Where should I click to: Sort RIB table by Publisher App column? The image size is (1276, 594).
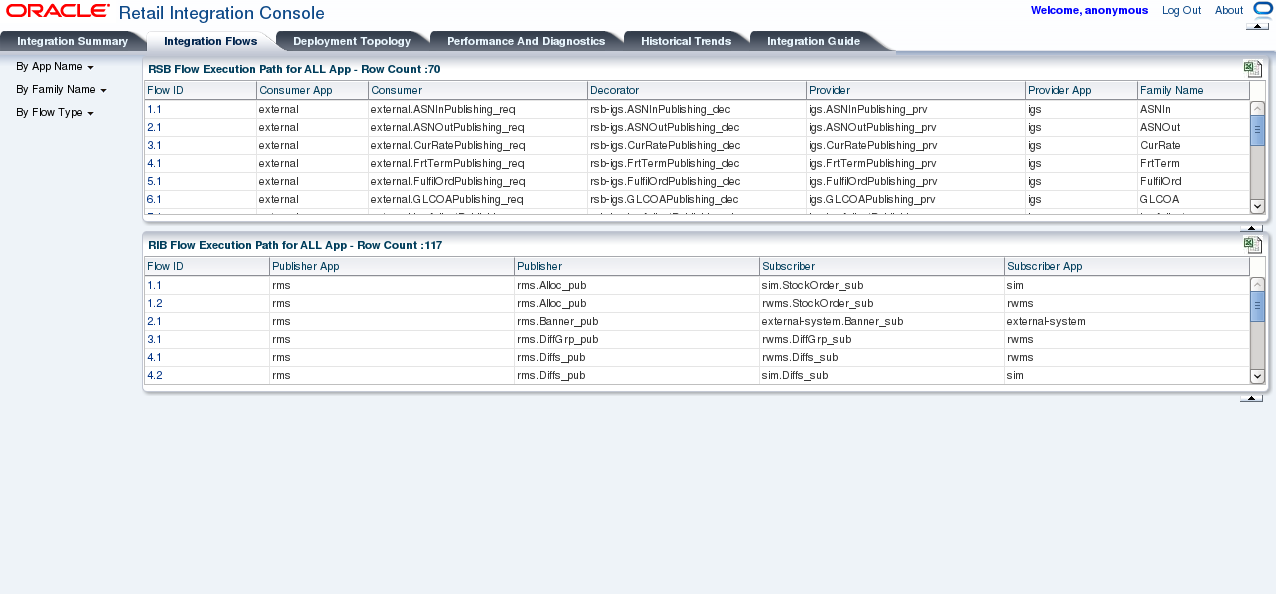pyautogui.click(x=392, y=266)
